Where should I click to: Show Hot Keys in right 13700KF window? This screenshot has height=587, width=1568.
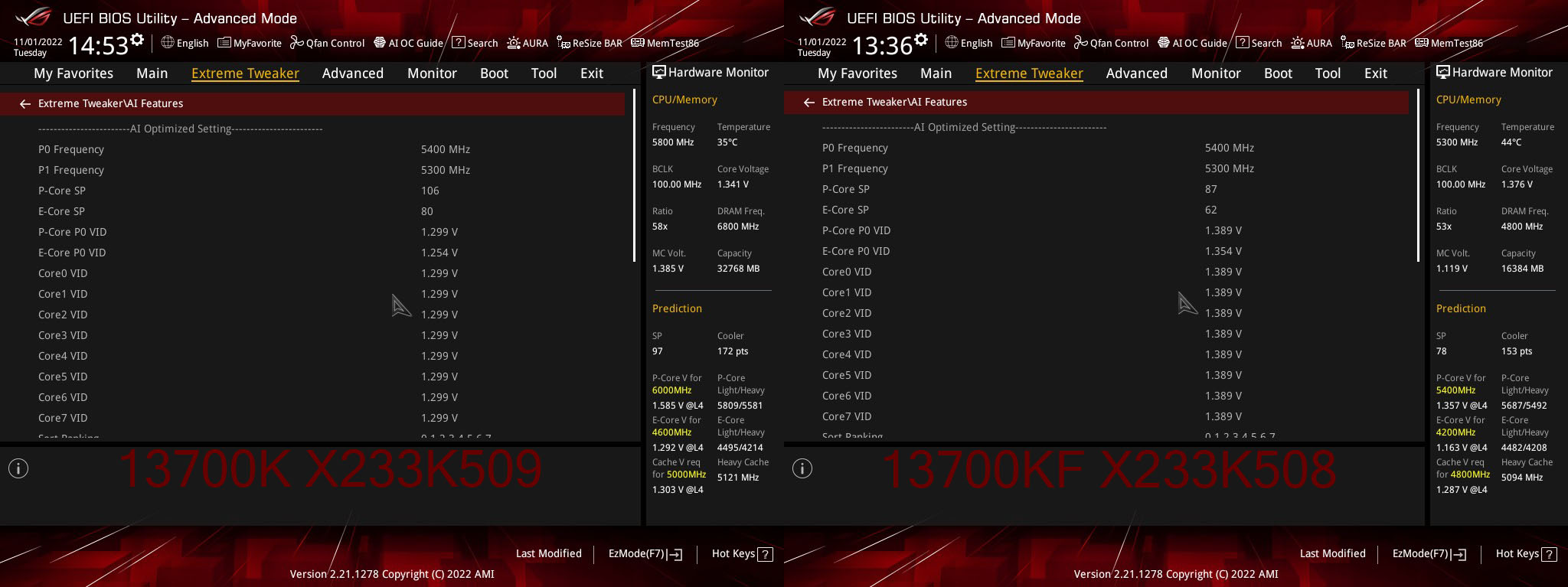(1526, 554)
